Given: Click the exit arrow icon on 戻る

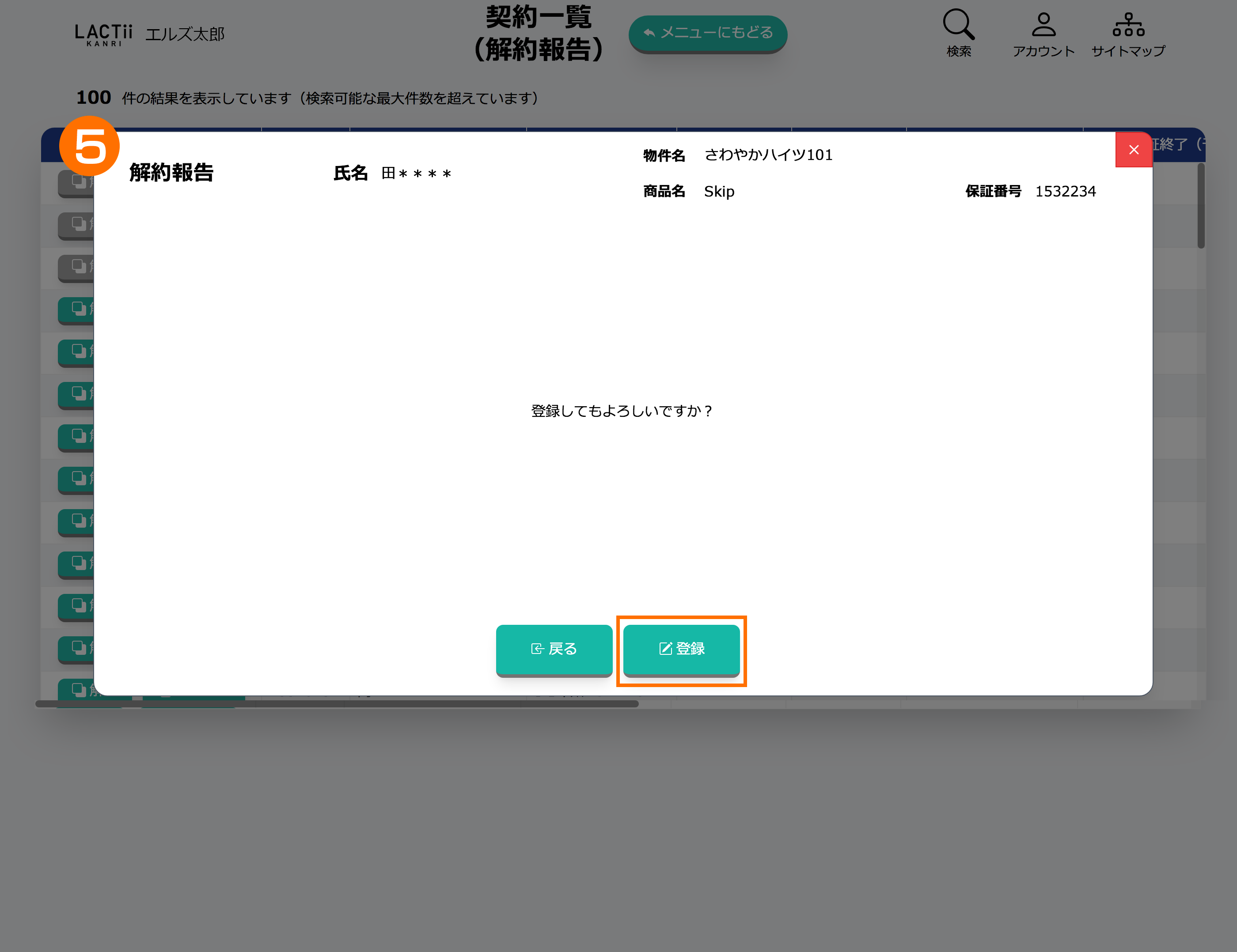Looking at the screenshot, I should (x=537, y=649).
